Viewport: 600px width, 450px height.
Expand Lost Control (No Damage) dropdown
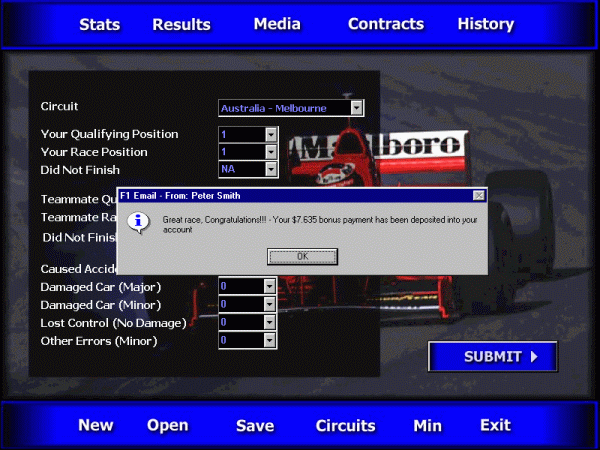point(269,323)
